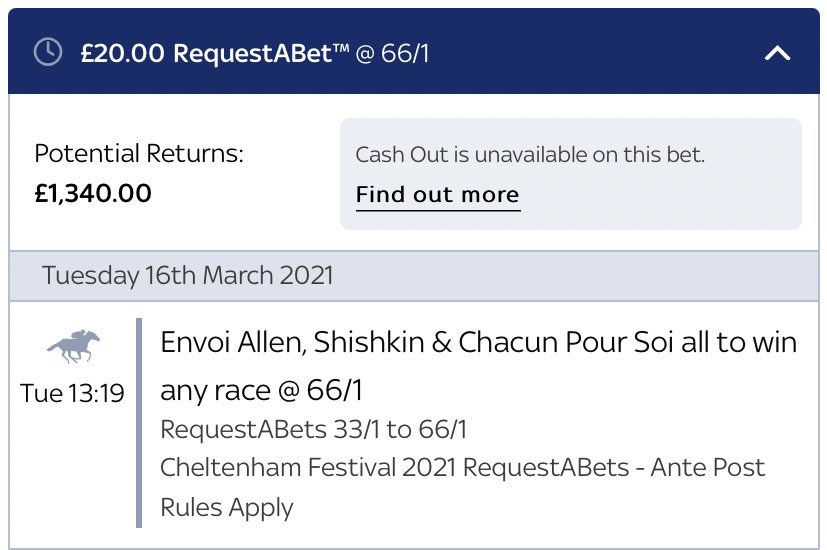This screenshot has width=827, height=550.
Task: Click the Rules Apply text
Action: [x=227, y=506]
